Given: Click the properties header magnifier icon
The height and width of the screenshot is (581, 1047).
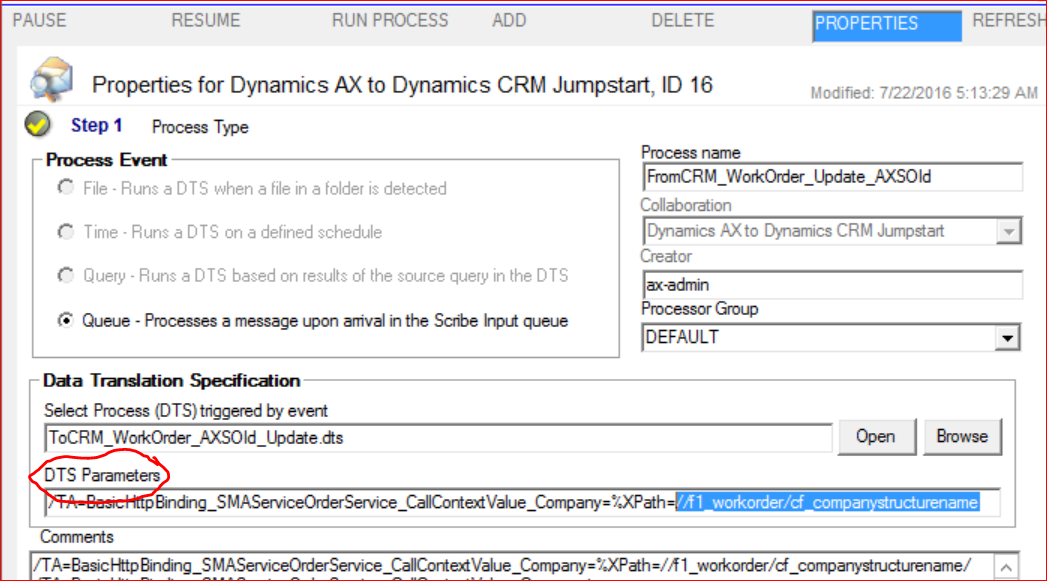Looking at the screenshot, I should pos(51,79).
